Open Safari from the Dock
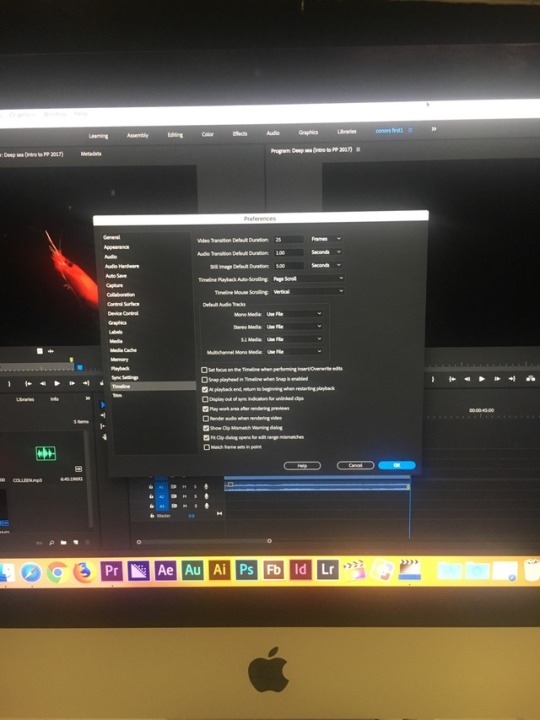The image size is (540, 720). click(30, 572)
